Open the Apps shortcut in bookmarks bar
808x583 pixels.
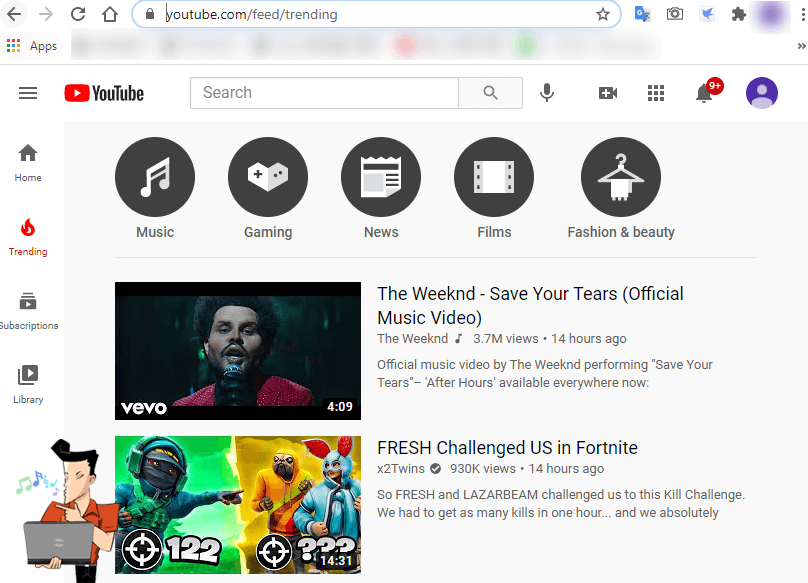tap(32, 46)
